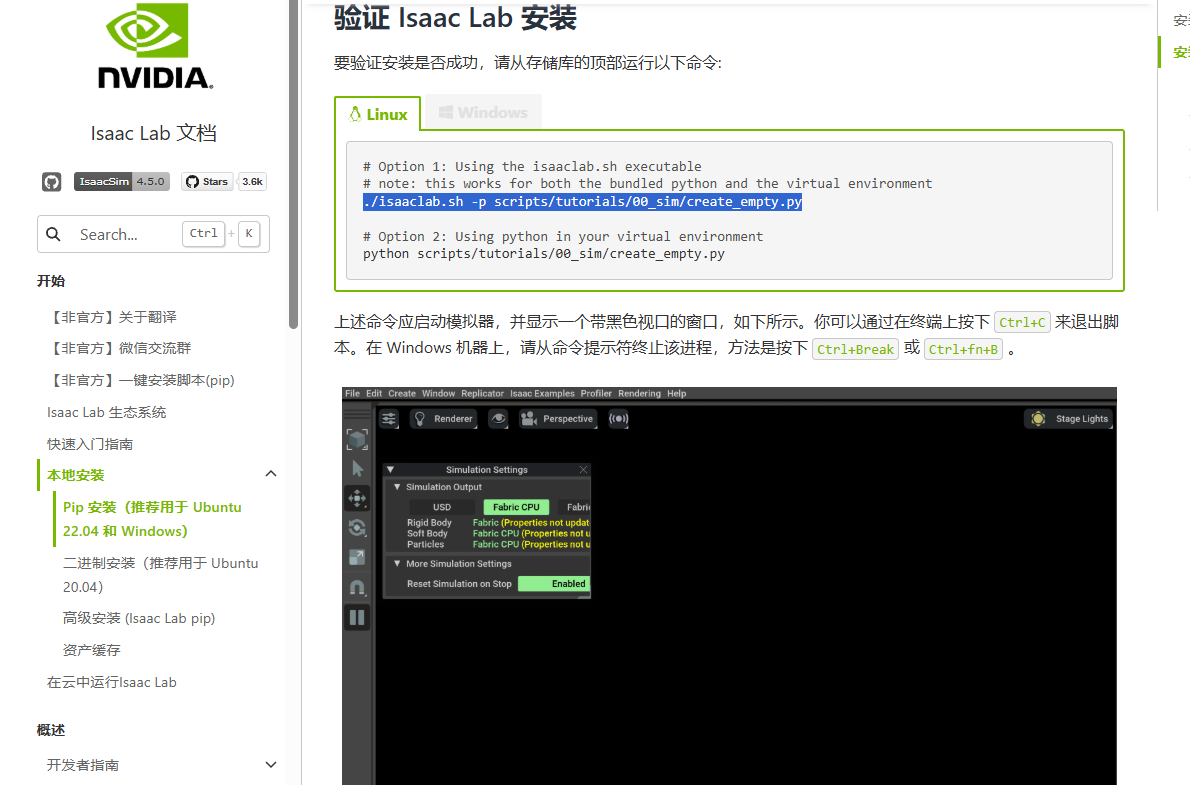Focus the Search field
This screenshot has width=1190, height=785.
pyautogui.click(x=153, y=234)
